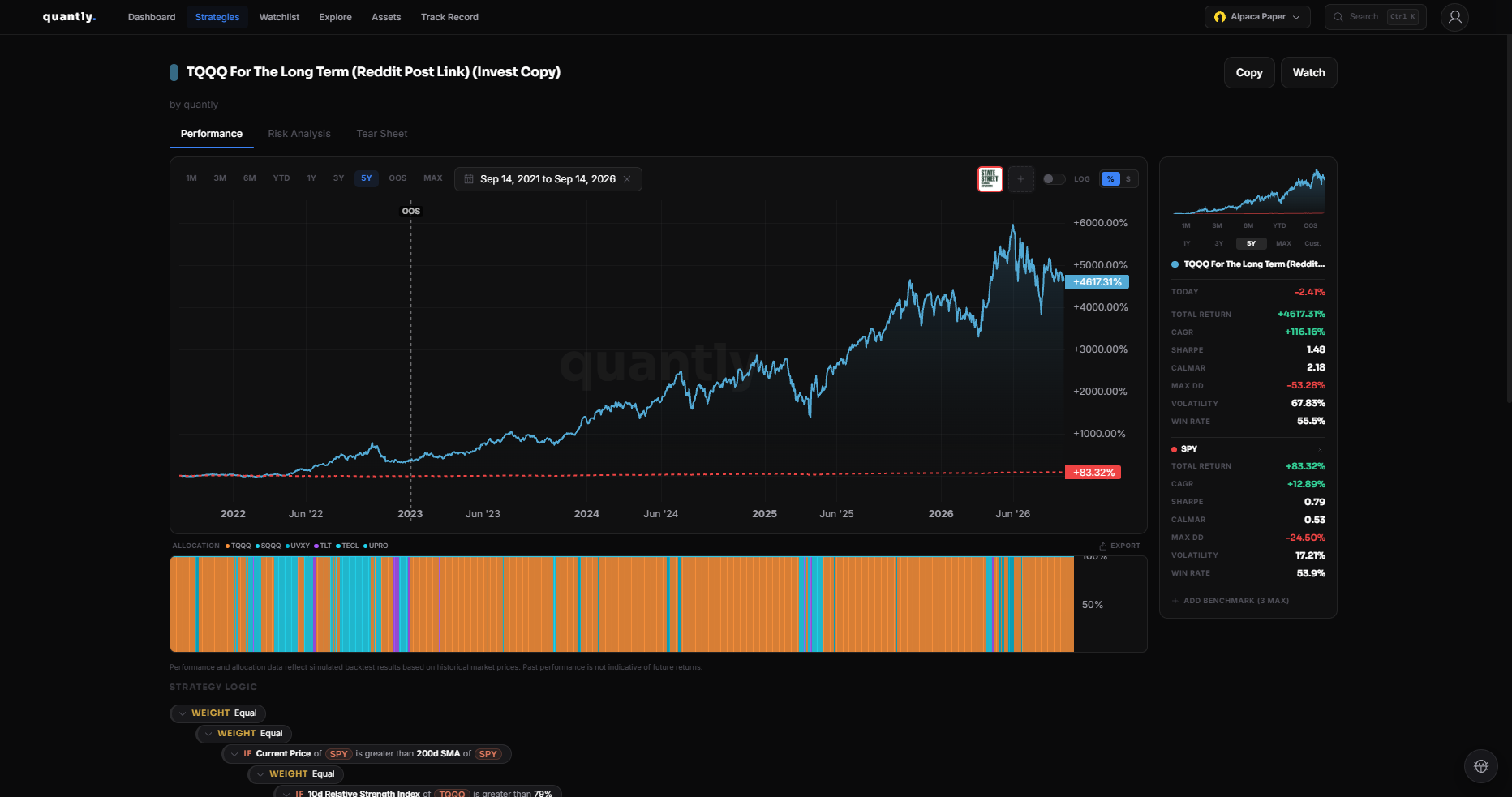Open the Alpaca Paper account dropdown
This screenshot has height=797, width=1512.
[x=1257, y=17]
